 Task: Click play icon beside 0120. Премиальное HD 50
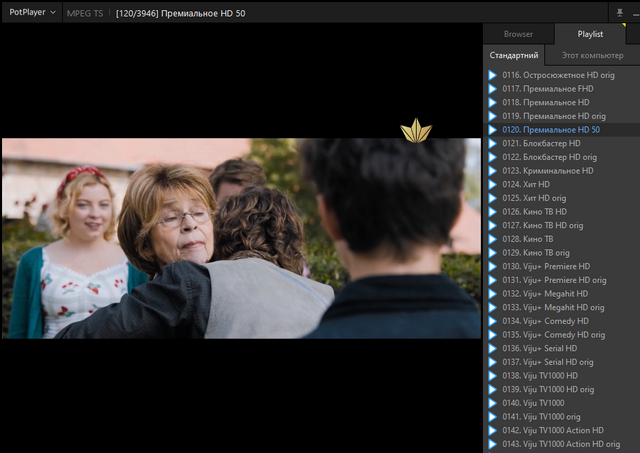[493, 130]
